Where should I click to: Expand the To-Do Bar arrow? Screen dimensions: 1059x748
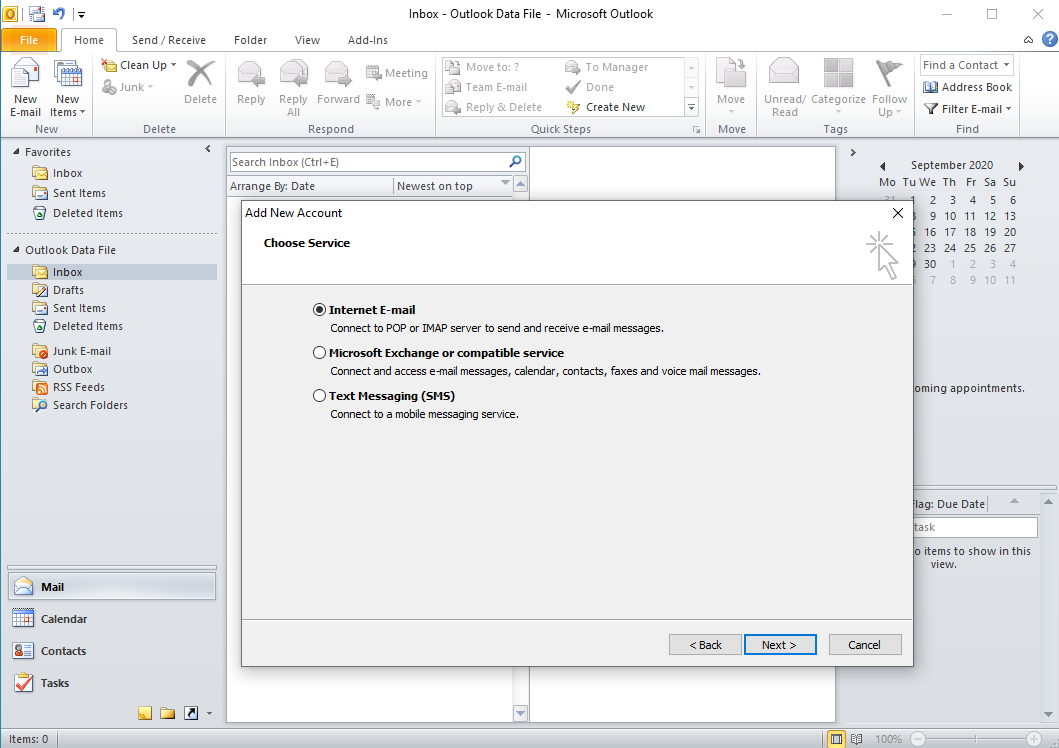(x=853, y=153)
